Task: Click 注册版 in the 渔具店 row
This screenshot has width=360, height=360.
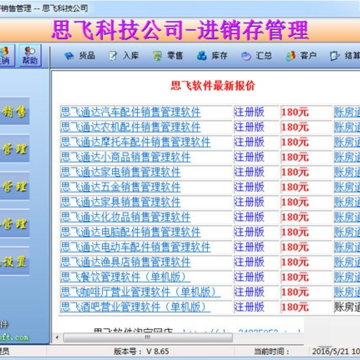Action: pyautogui.click(x=249, y=262)
